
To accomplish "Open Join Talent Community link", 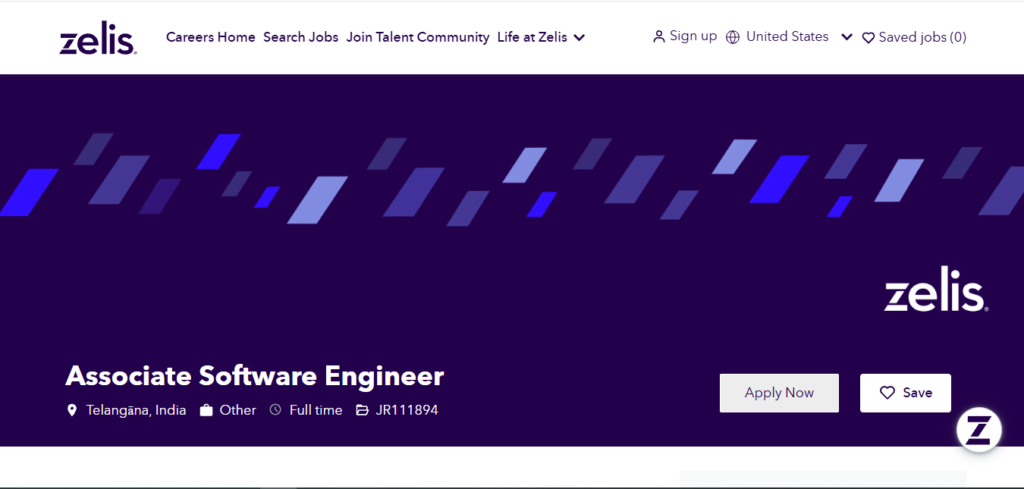I will pyautogui.click(x=417, y=37).
